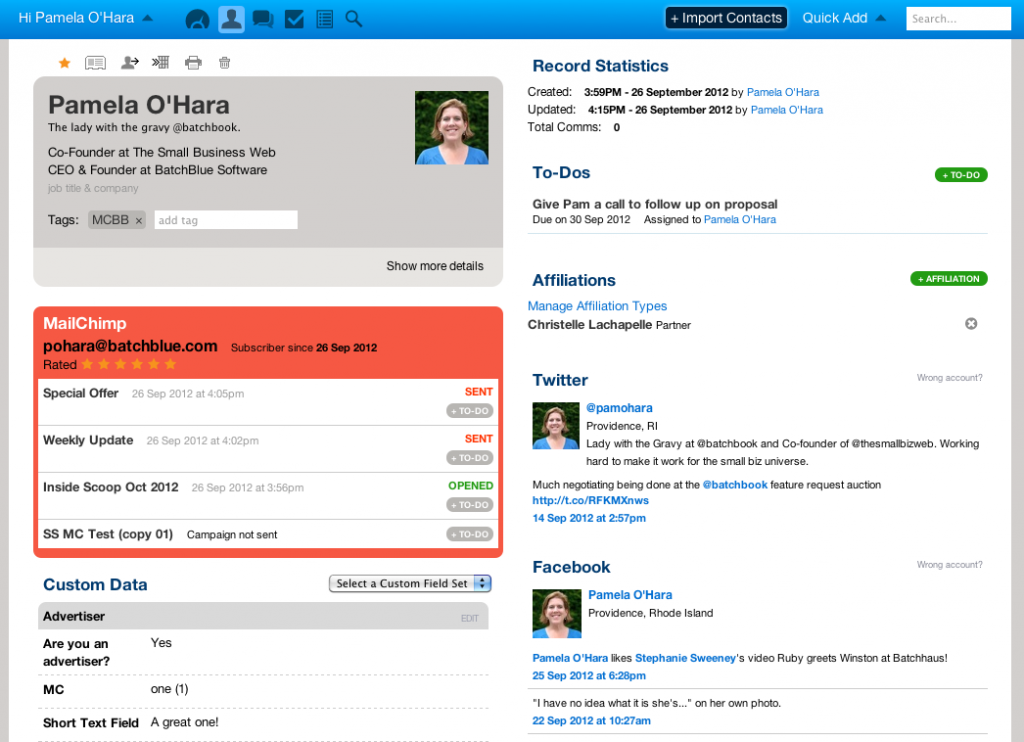Open Manage Affiliation Types link

point(597,306)
